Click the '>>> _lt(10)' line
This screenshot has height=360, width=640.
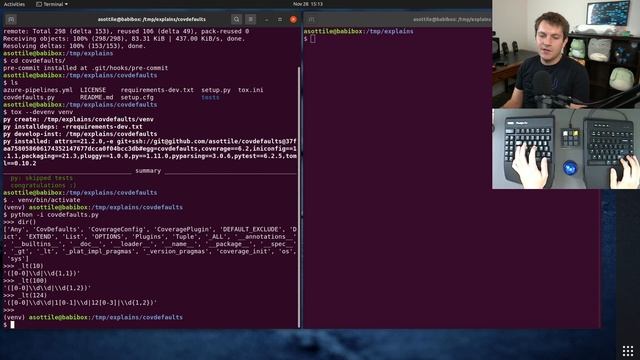[x=23, y=266]
